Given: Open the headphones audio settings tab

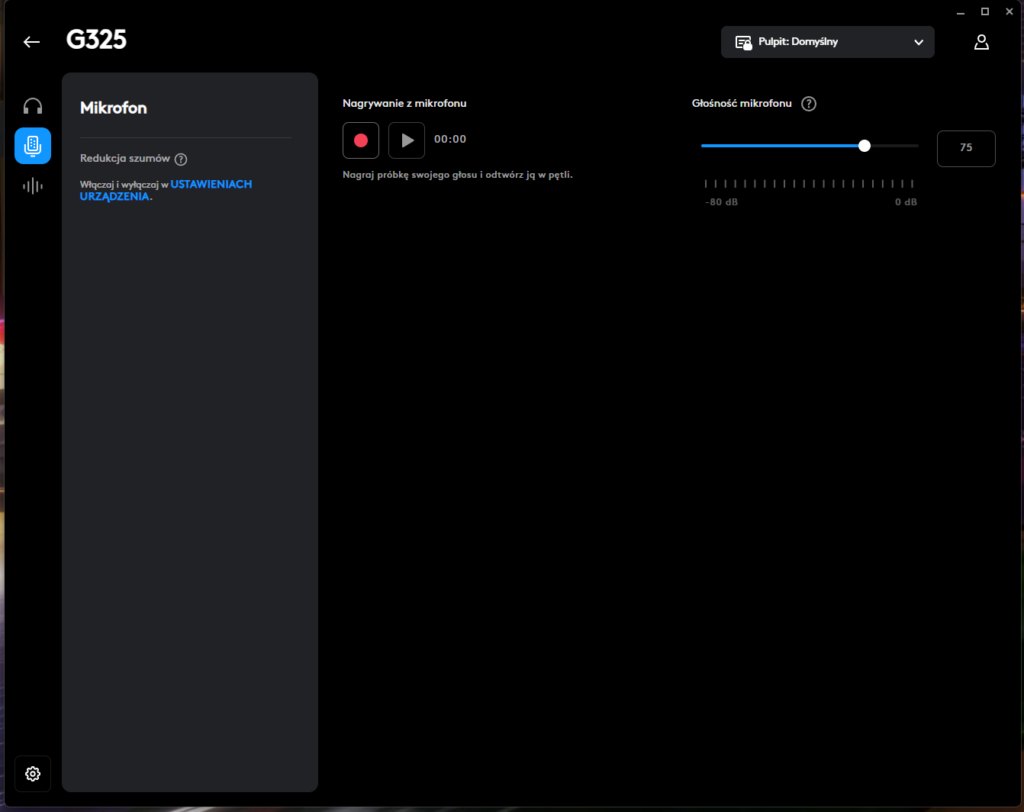Looking at the screenshot, I should point(33,106).
